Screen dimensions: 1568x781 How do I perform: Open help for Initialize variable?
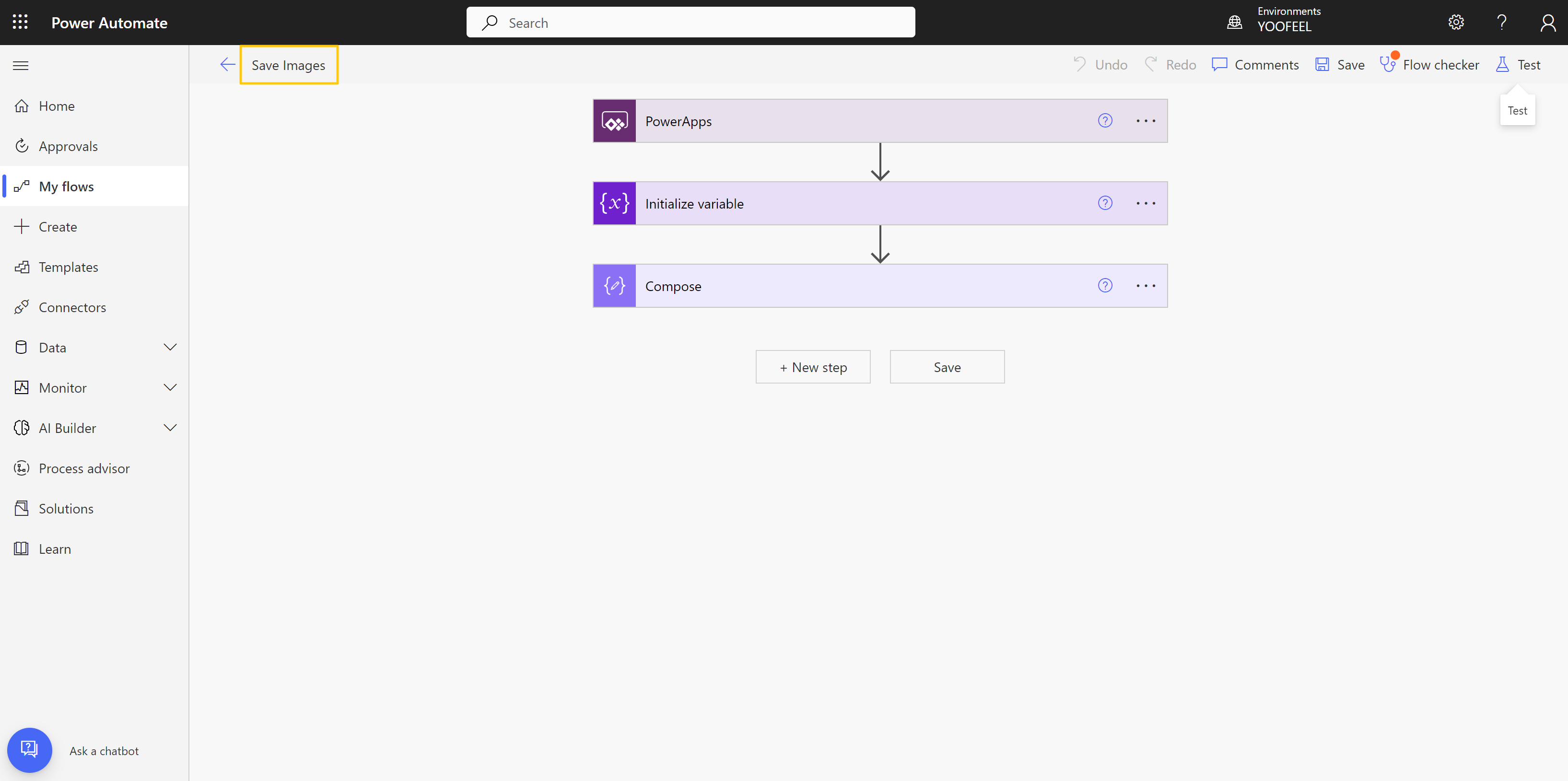coord(1105,203)
